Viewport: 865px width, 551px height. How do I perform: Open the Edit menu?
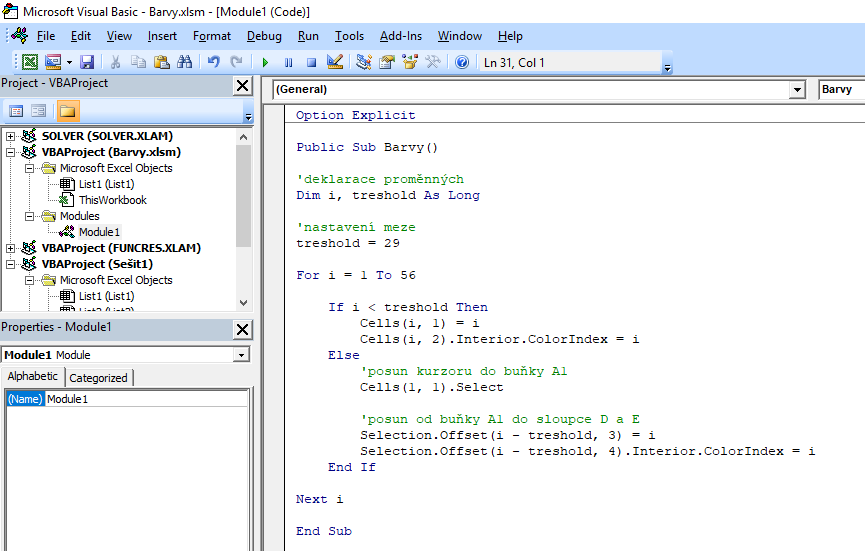click(x=81, y=36)
